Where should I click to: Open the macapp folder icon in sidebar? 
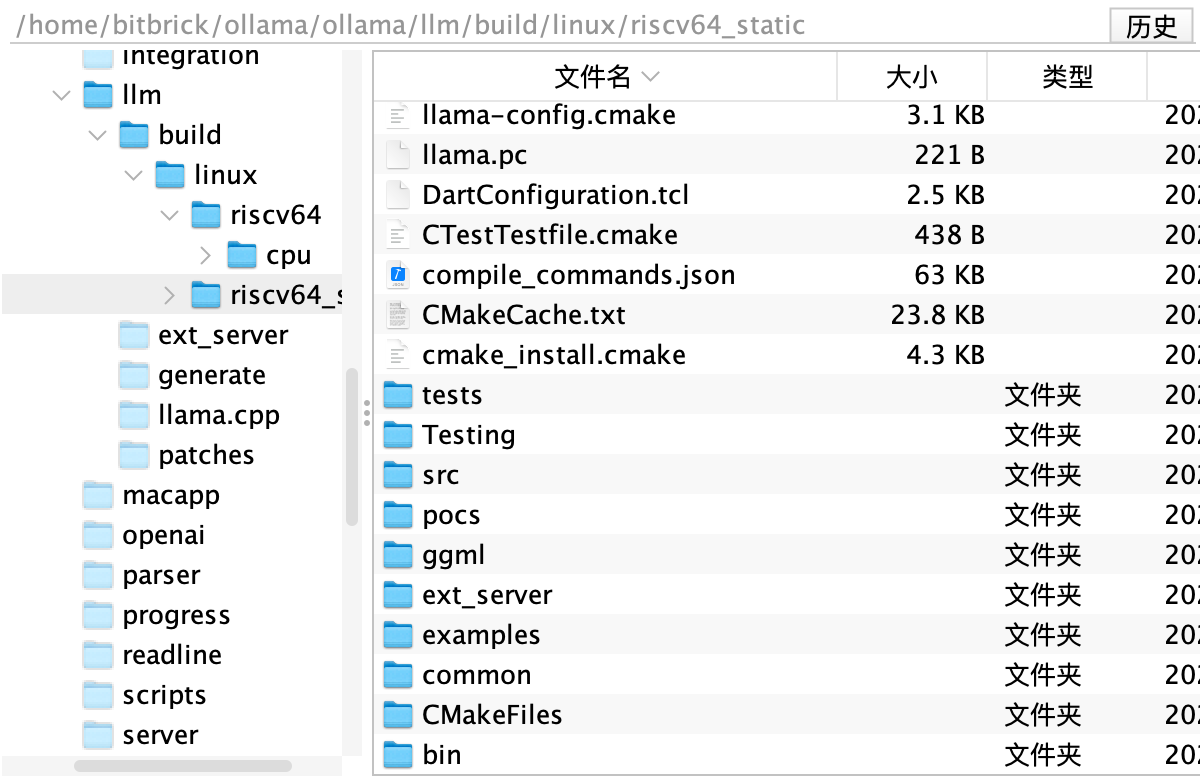pyautogui.click(x=98, y=495)
